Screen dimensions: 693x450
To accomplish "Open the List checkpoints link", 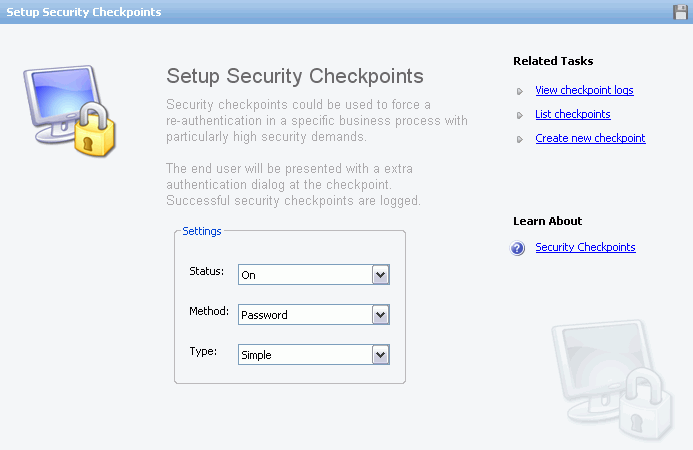I will click(573, 114).
